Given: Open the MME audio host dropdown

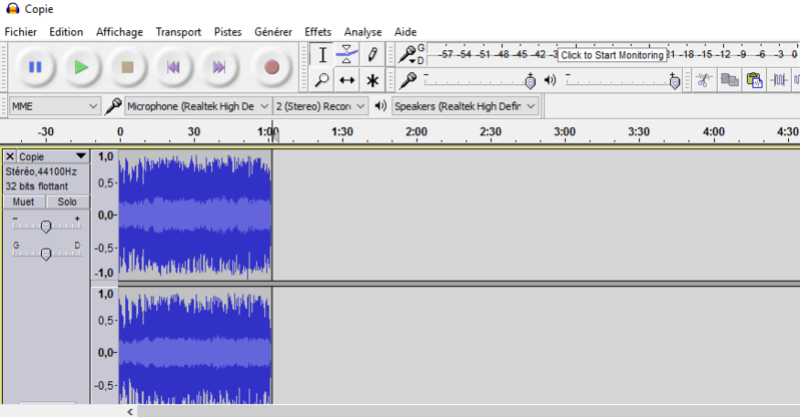Looking at the screenshot, I should (54, 106).
